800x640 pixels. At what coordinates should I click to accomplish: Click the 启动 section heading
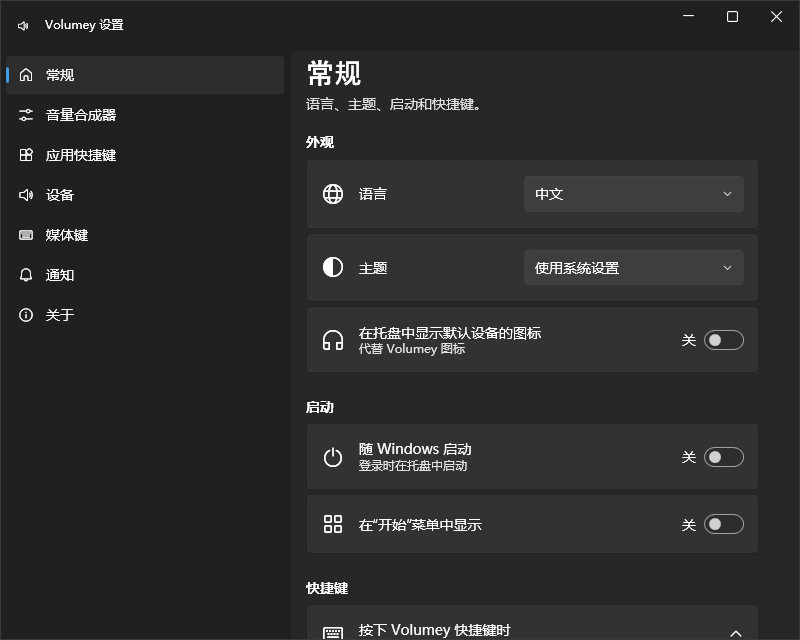pos(320,407)
